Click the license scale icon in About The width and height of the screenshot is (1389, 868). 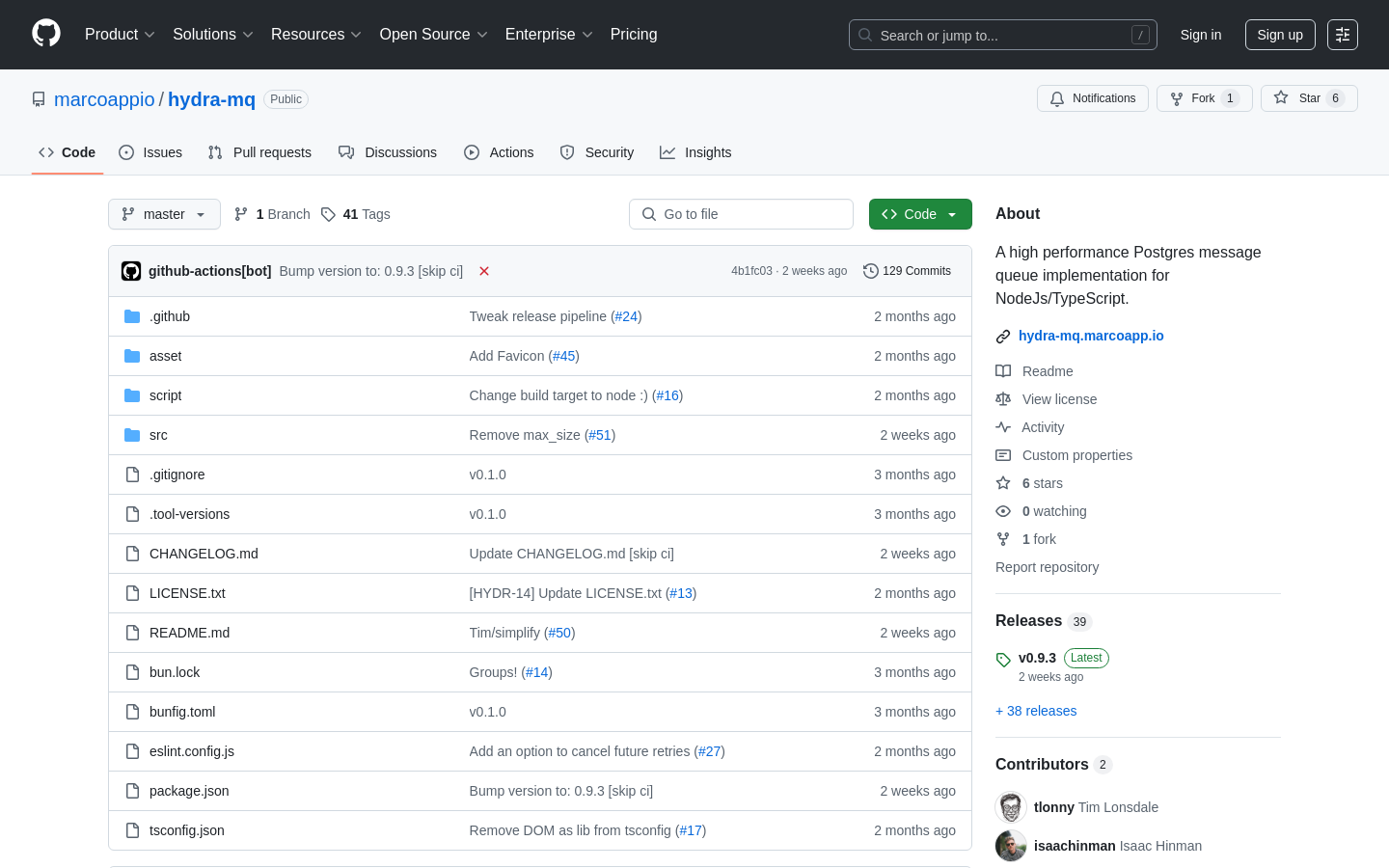click(x=1003, y=399)
